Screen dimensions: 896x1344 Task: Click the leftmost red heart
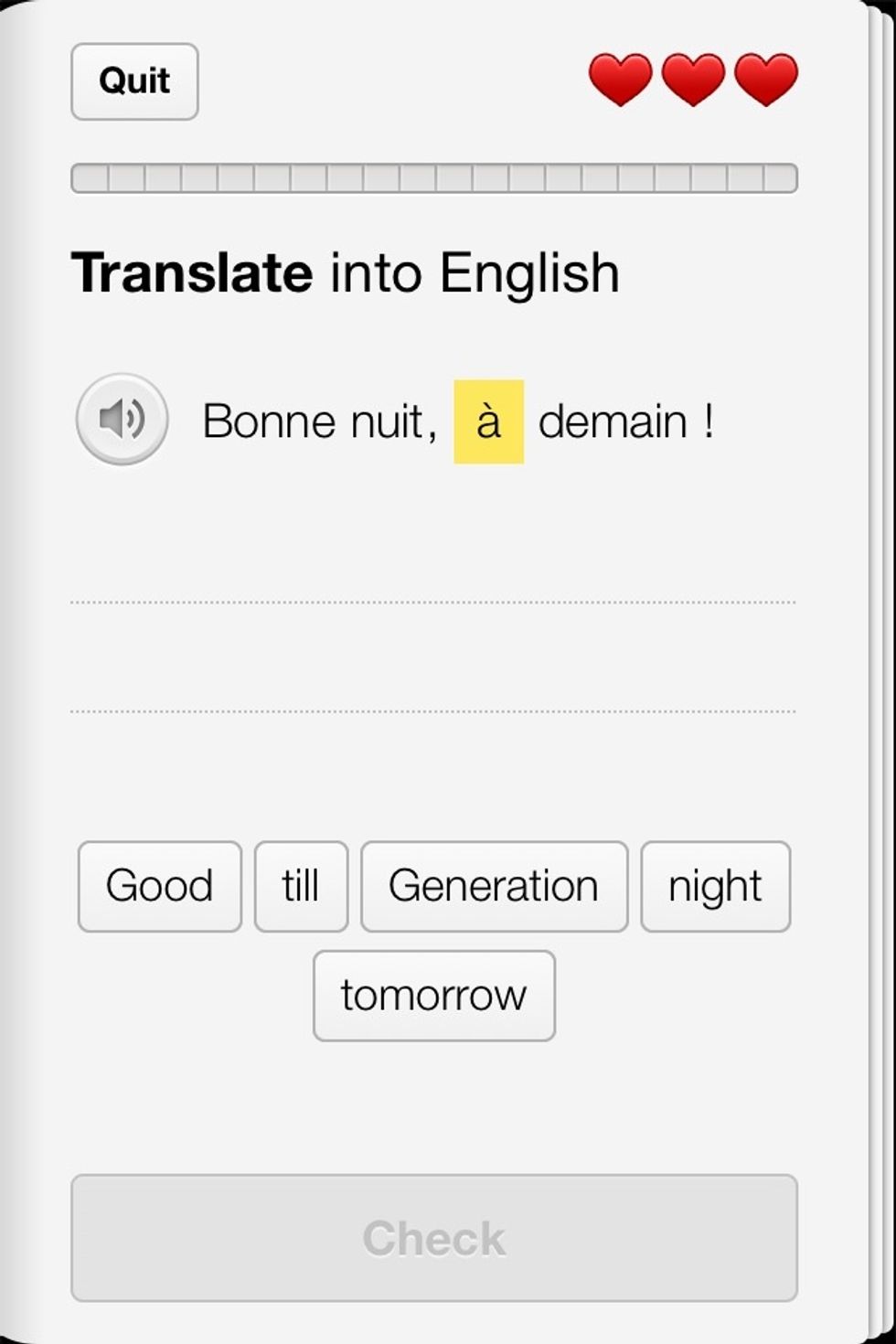tap(620, 79)
